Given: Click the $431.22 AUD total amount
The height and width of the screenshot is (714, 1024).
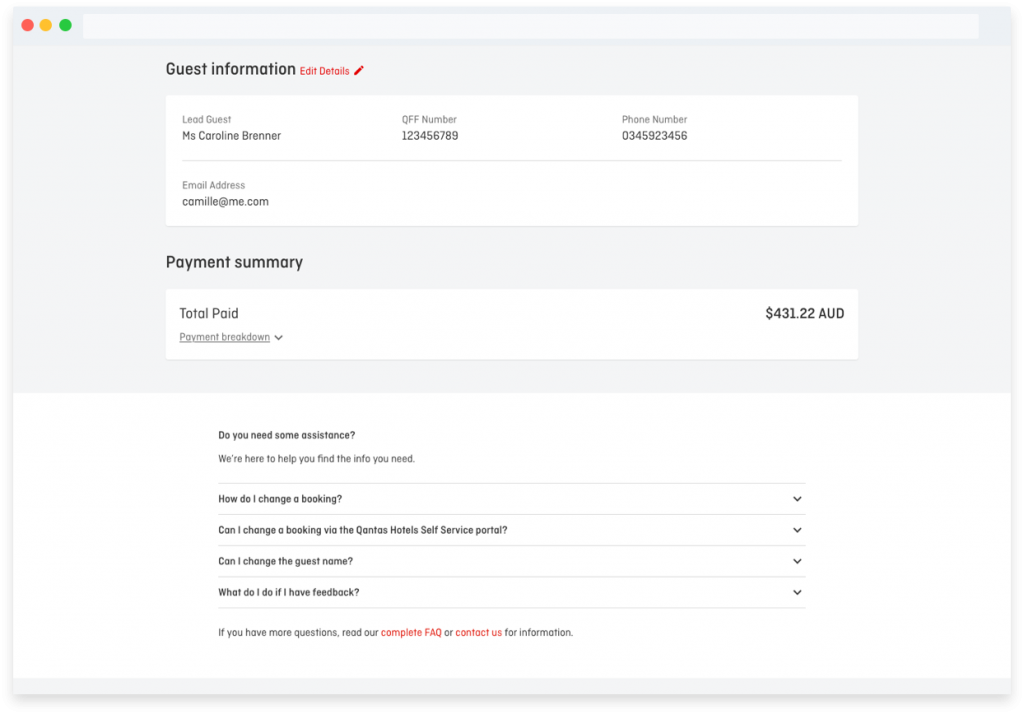Looking at the screenshot, I should pos(805,314).
